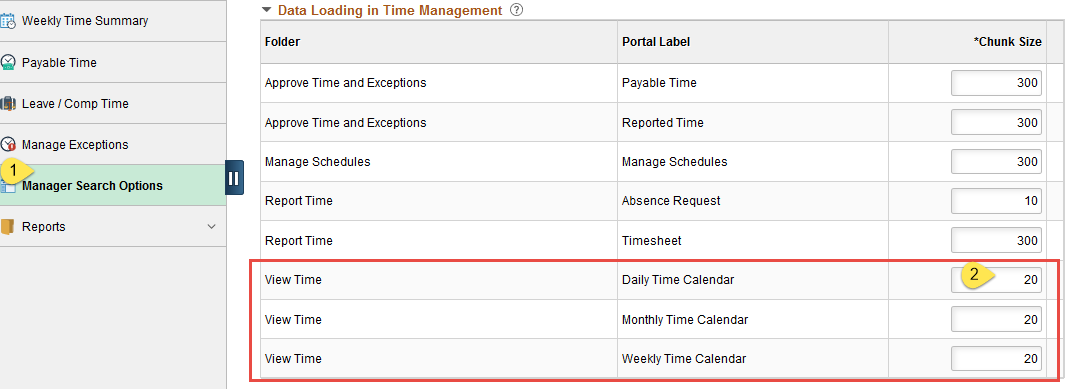1067x389 pixels.
Task: Edit Manage Schedules chunk size value
Action: pyautogui.click(x=996, y=162)
